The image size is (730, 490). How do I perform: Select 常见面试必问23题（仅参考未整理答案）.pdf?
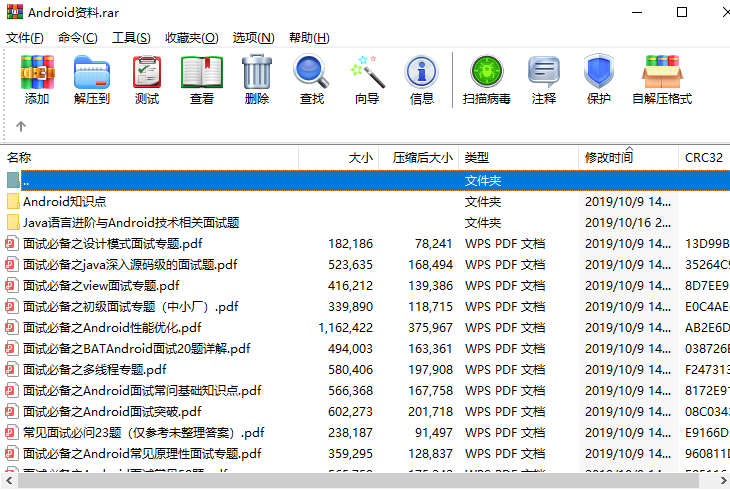click(x=144, y=433)
